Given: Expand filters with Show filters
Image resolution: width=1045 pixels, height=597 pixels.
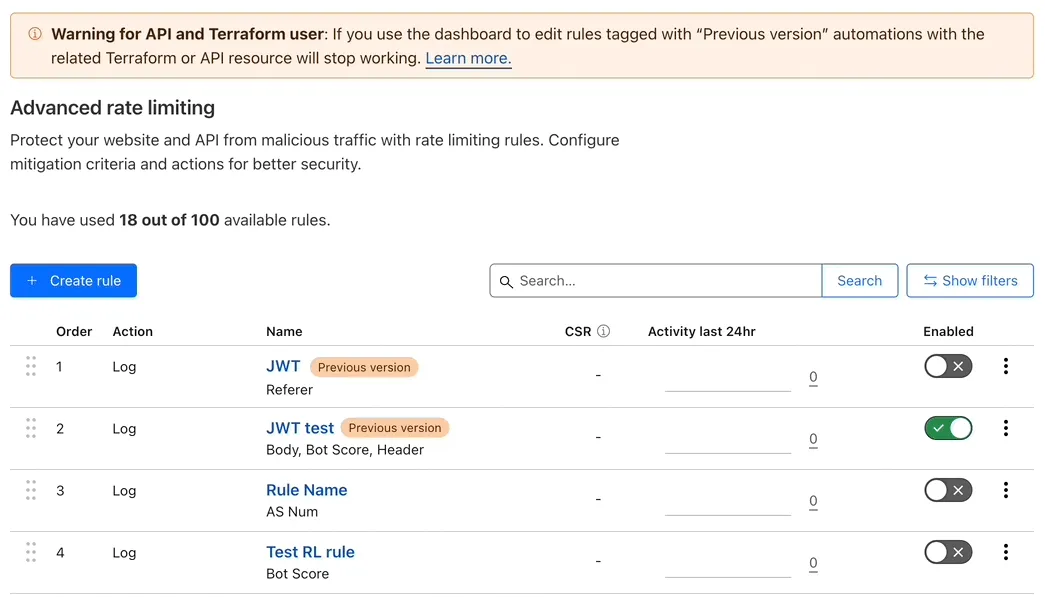Looking at the screenshot, I should 970,281.
